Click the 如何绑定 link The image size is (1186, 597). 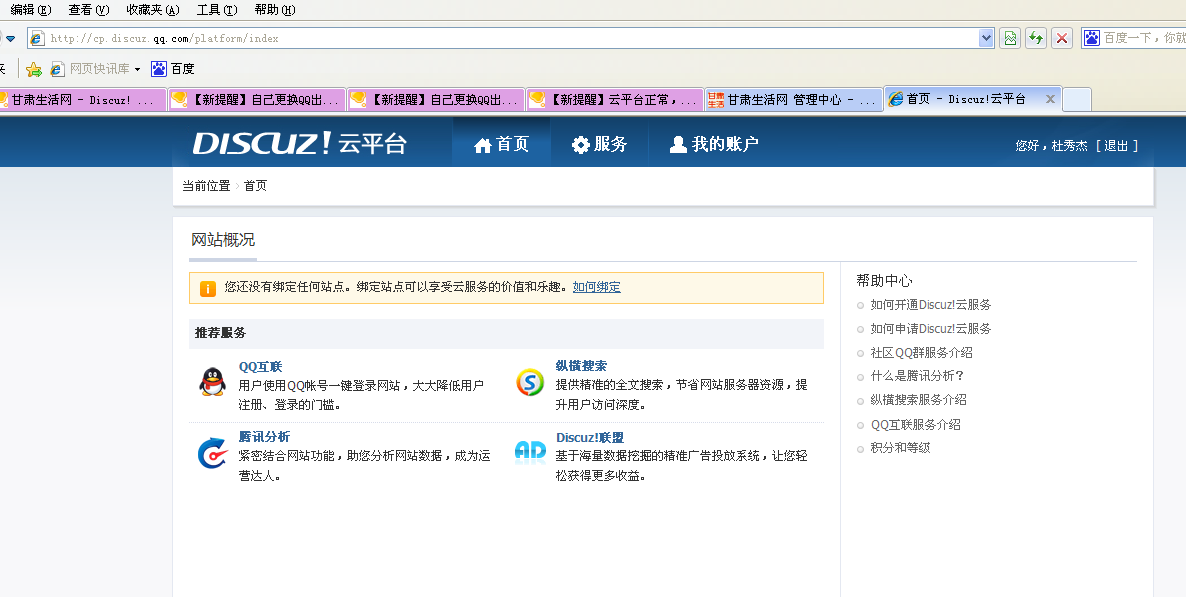click(596, 287)
